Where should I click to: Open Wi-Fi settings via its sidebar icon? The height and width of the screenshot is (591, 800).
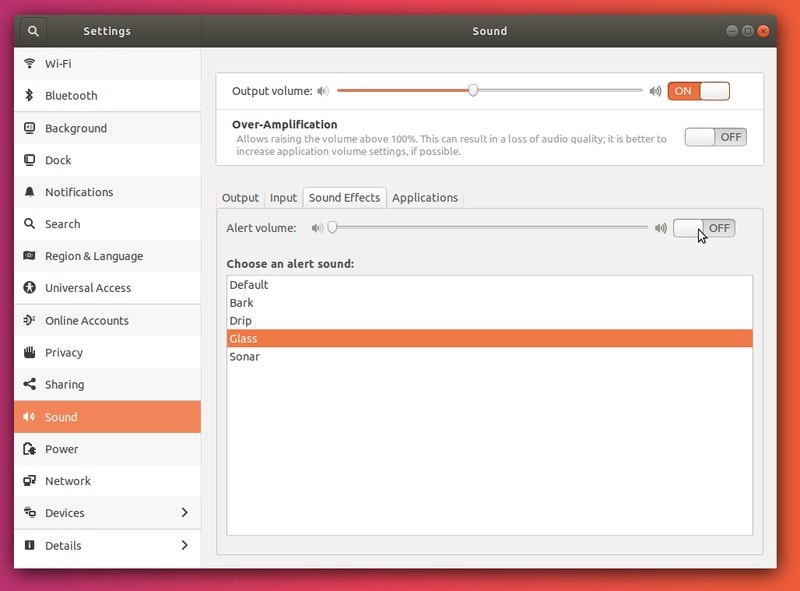point(29,64)
